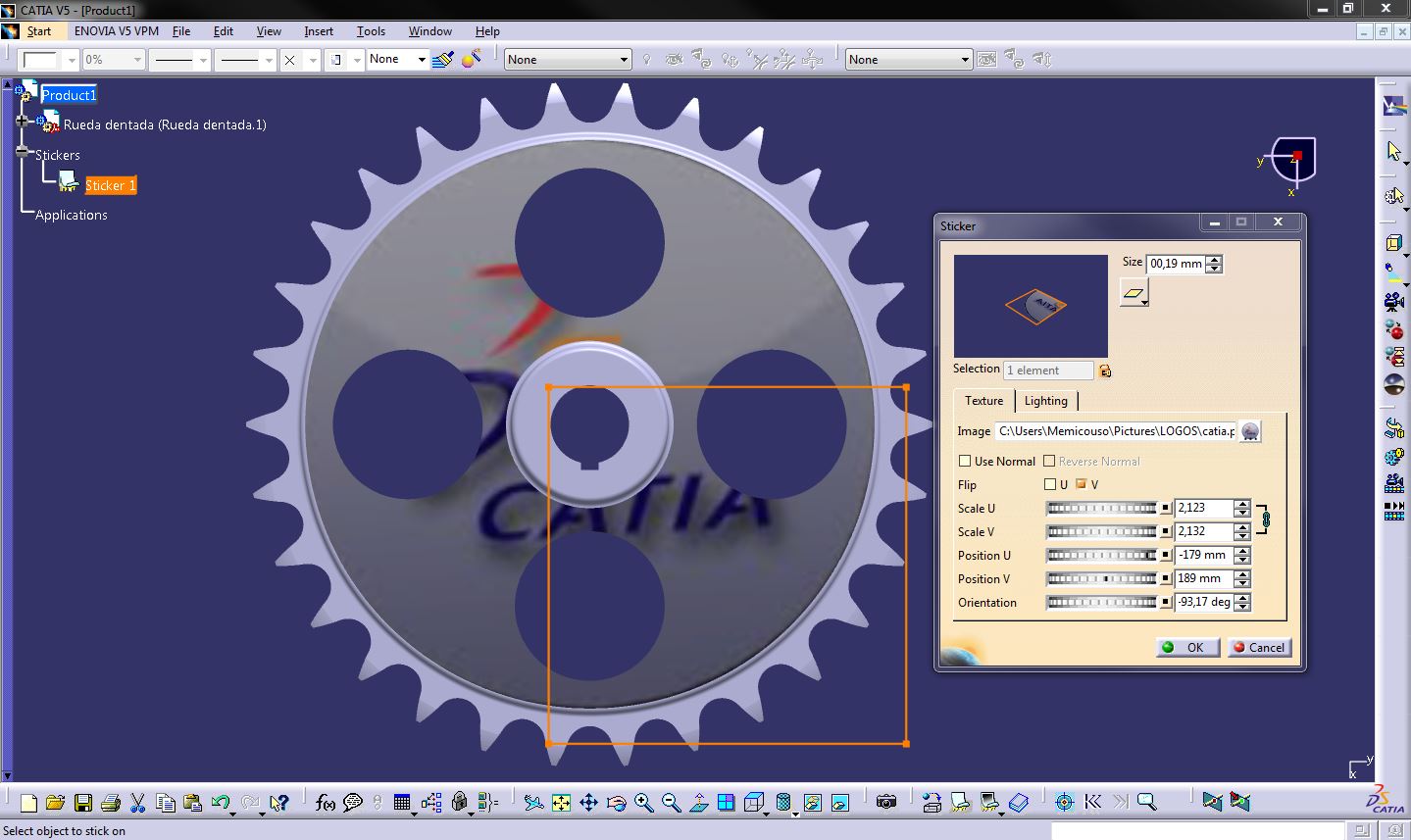Screen dimensions: 1411x840
Task: Select Product1 in the tree
Action: [69, 95]
